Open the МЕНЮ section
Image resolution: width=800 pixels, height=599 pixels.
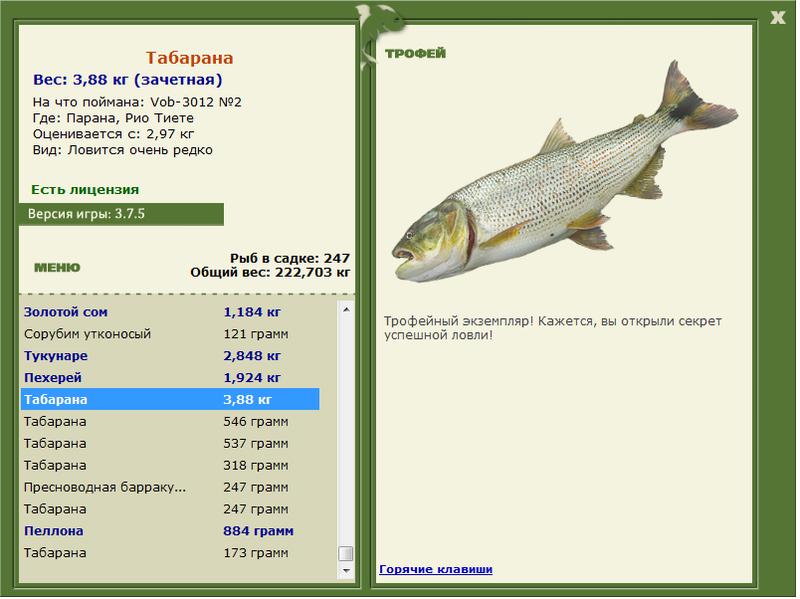(x=57, y=268)
